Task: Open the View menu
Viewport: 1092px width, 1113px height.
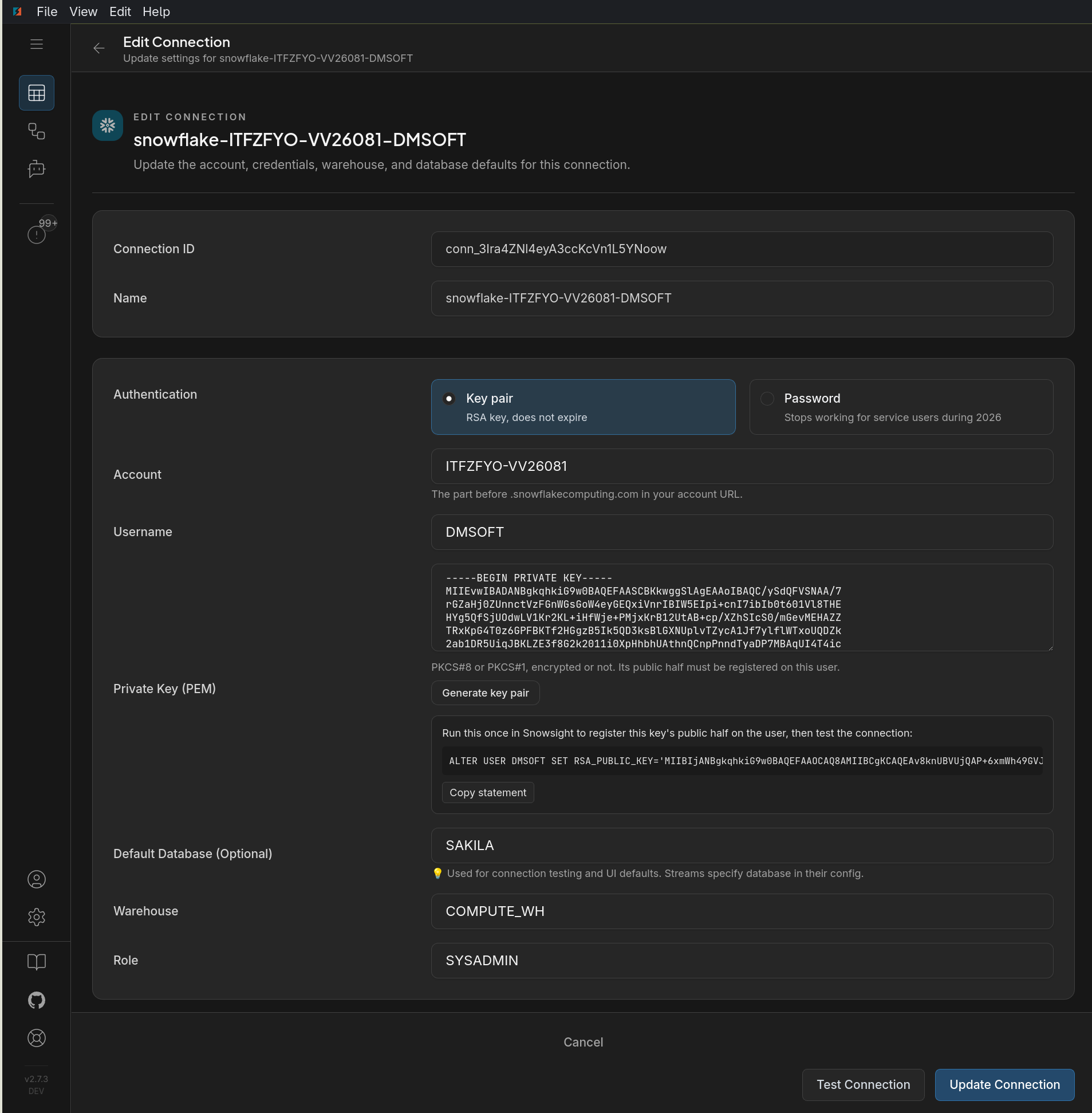Action: [83, 11]
